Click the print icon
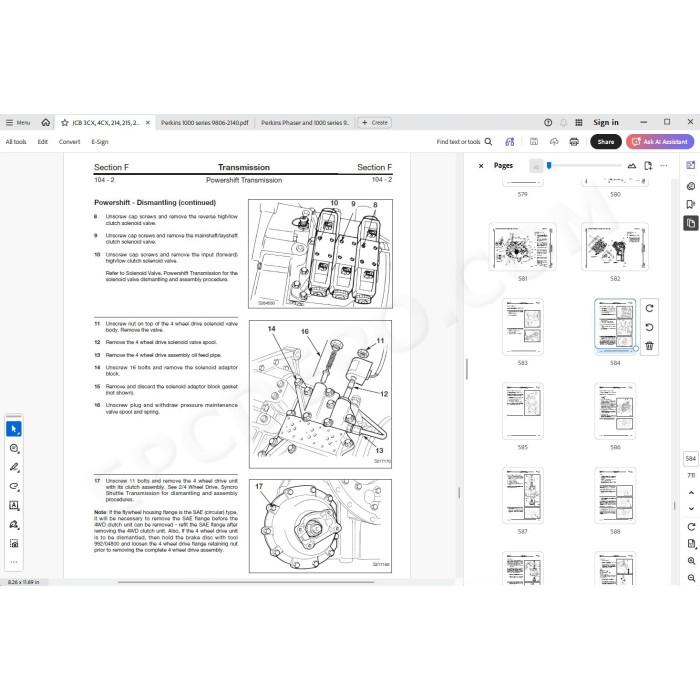This screenshot has height=700, width=700. [x=574, y=142]
